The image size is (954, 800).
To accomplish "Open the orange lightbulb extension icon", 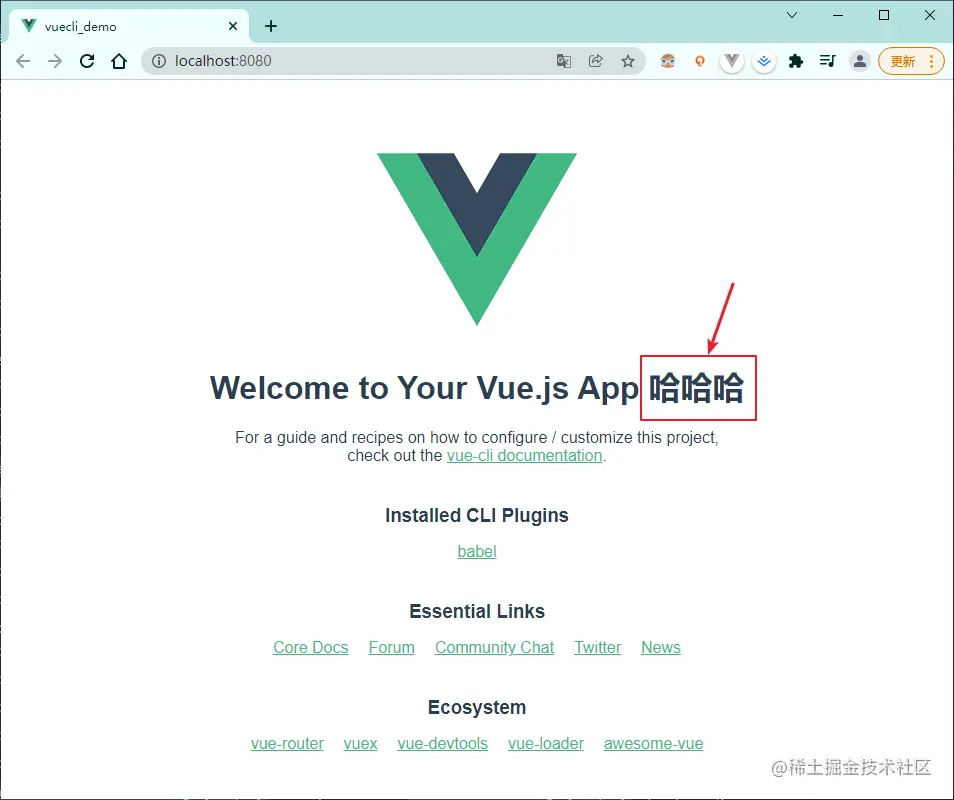I will tap(700, 61).
